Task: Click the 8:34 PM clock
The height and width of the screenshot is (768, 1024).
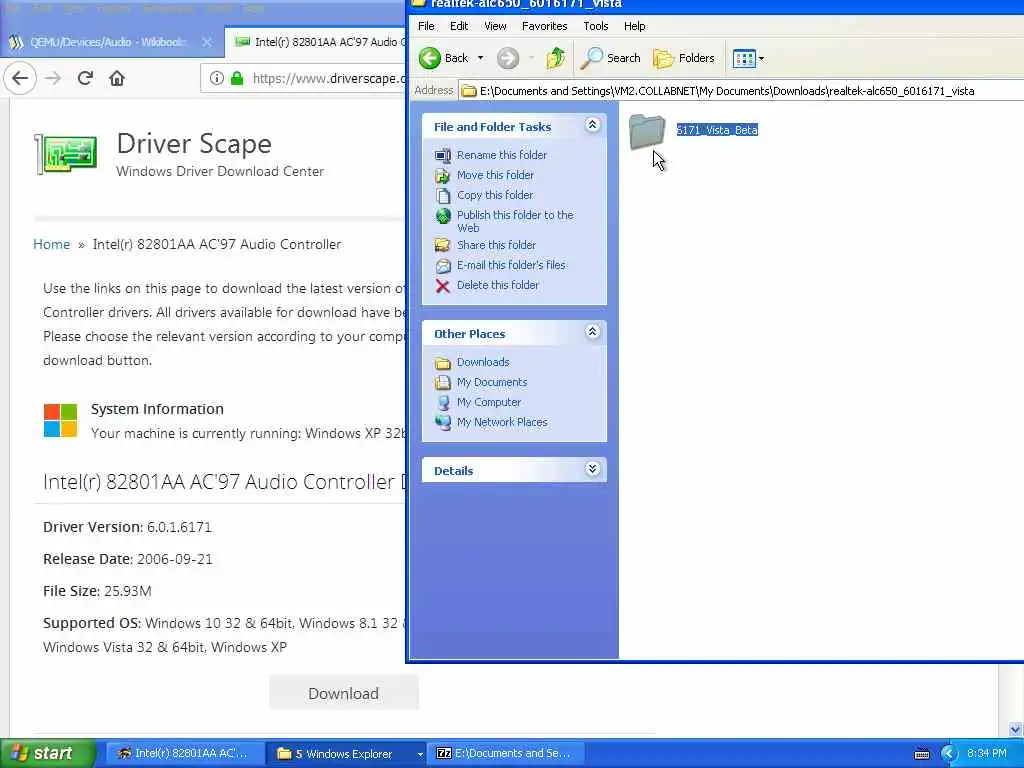Action: [x=987, y=754]
